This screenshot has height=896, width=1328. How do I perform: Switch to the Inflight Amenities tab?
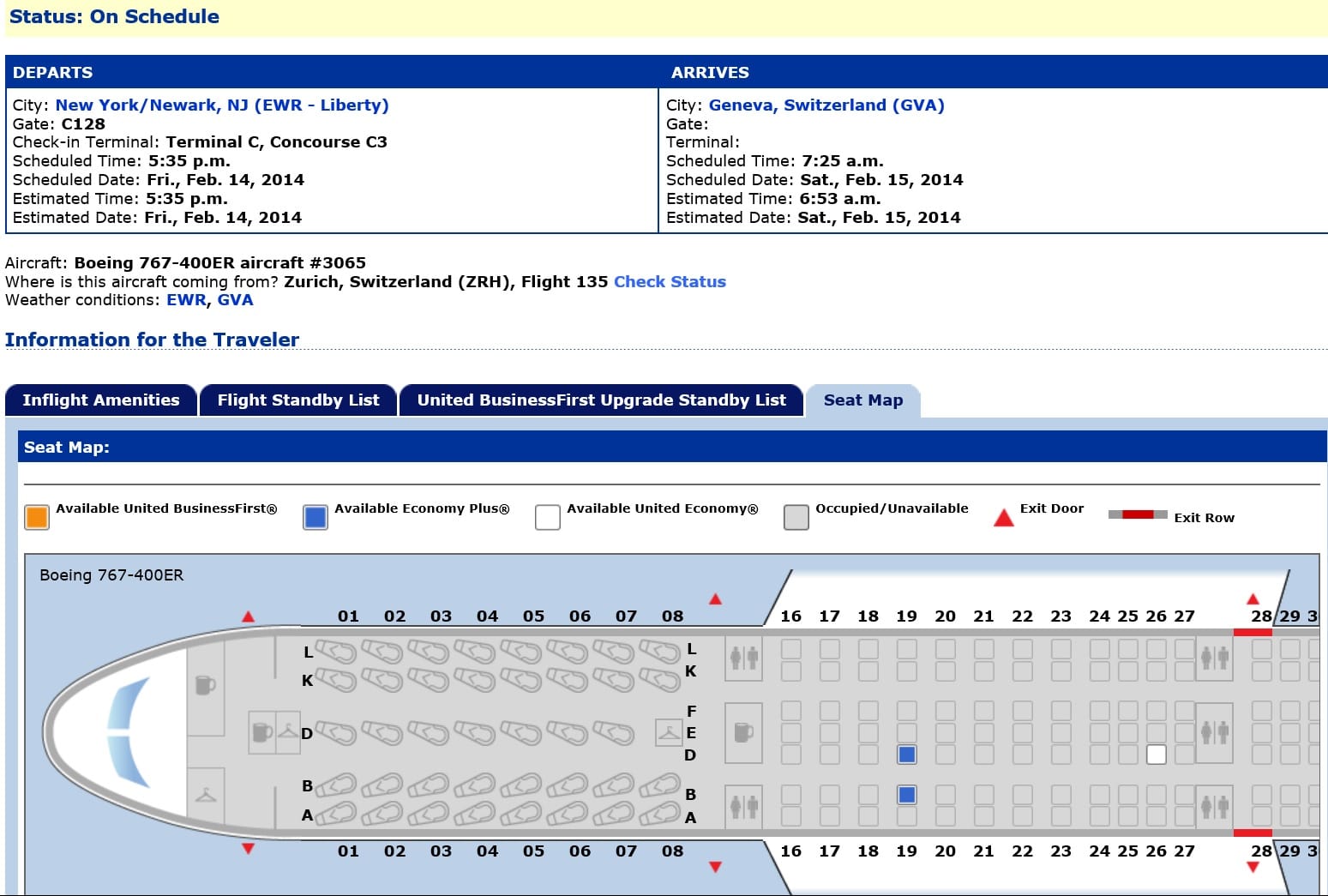coord(100,400)
